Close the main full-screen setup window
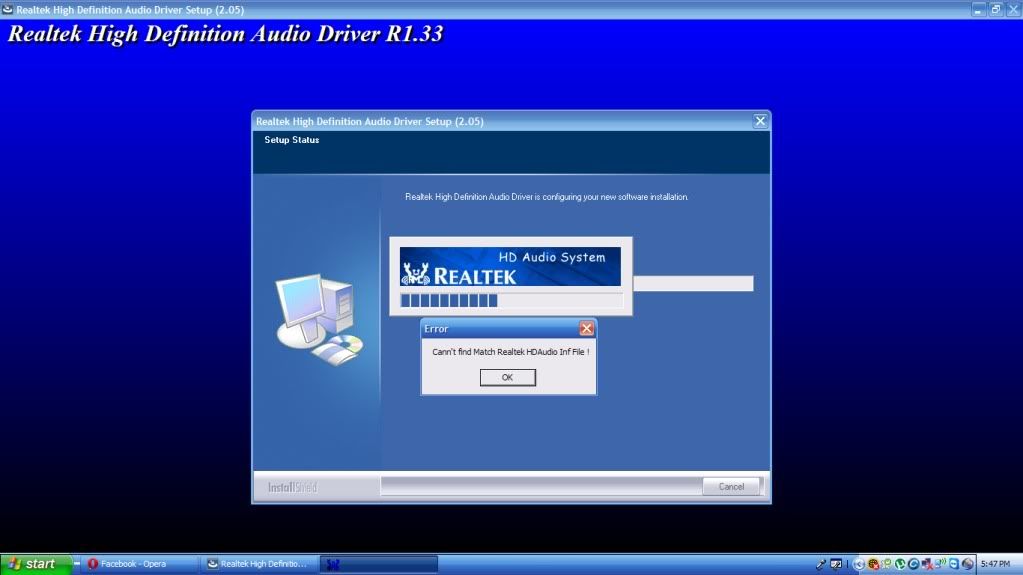The image size is (1023, 575). tap(1014, 9)
